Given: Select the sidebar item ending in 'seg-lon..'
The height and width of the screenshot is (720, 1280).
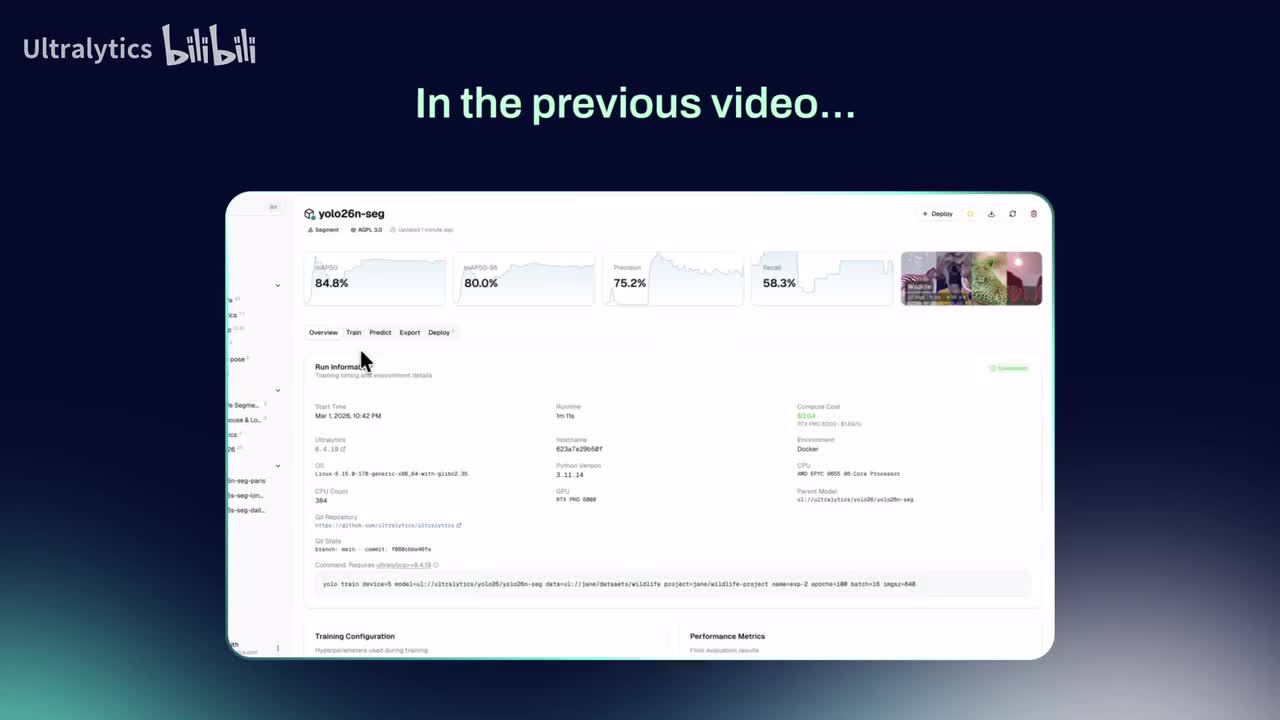Looking at the screenshot, I should tap(246, 495).
